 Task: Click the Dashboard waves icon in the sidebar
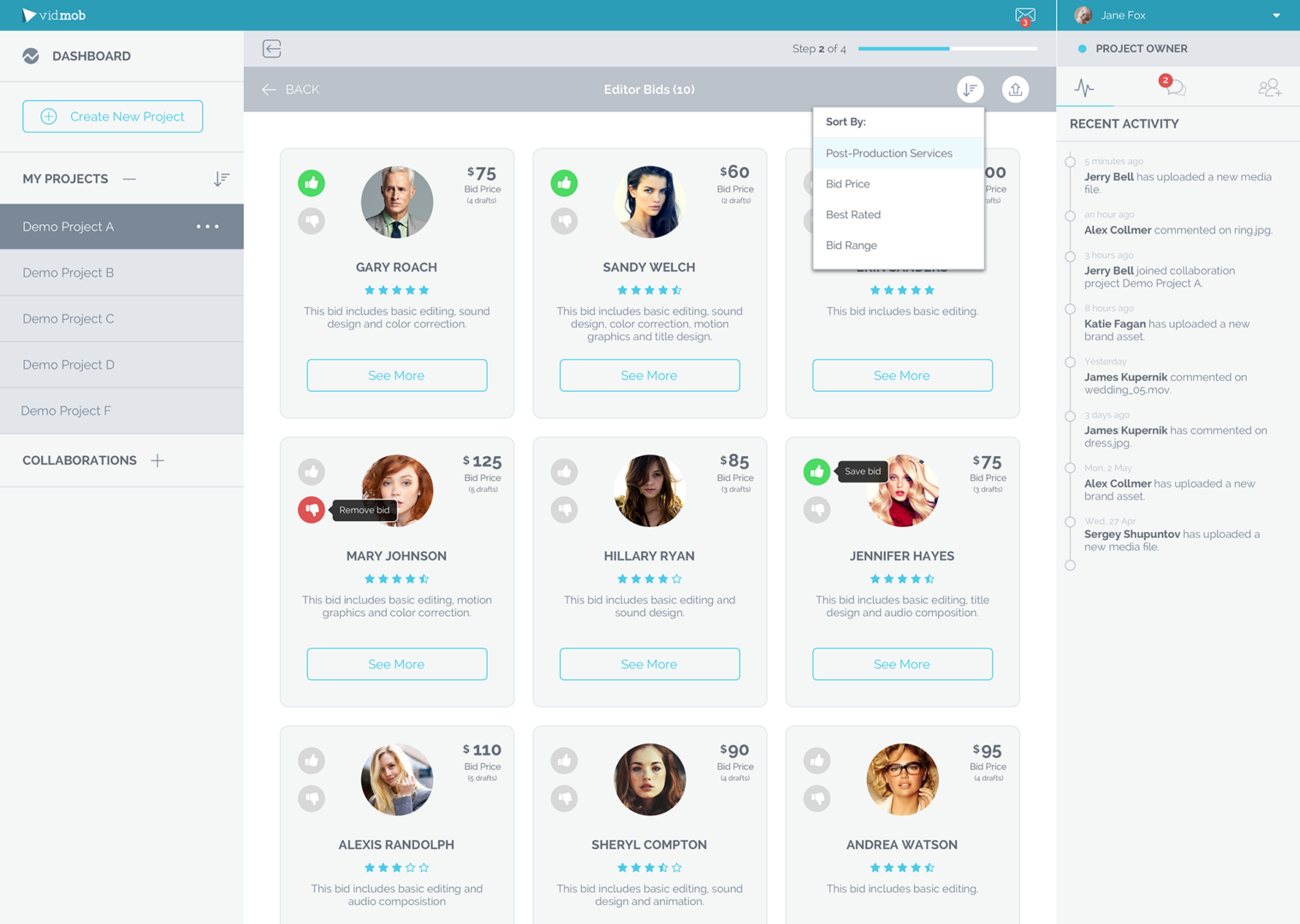click(x=31, y=56)
